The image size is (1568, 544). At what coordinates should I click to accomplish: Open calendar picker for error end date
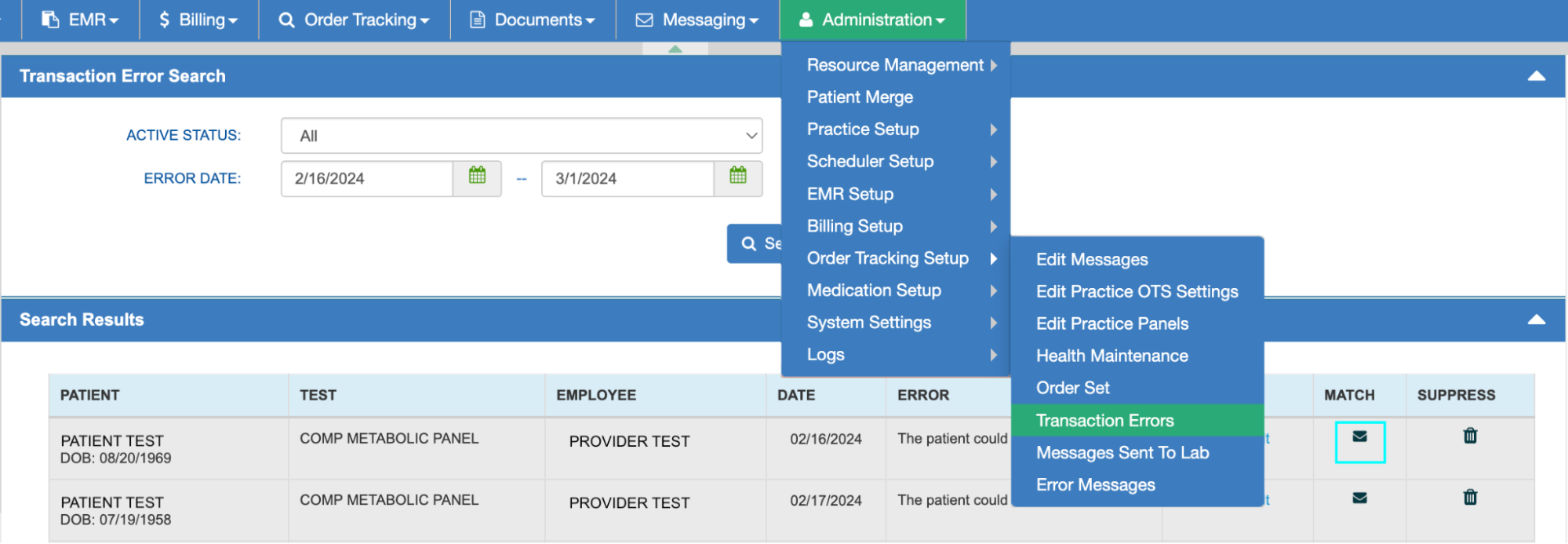pos(737,177)
